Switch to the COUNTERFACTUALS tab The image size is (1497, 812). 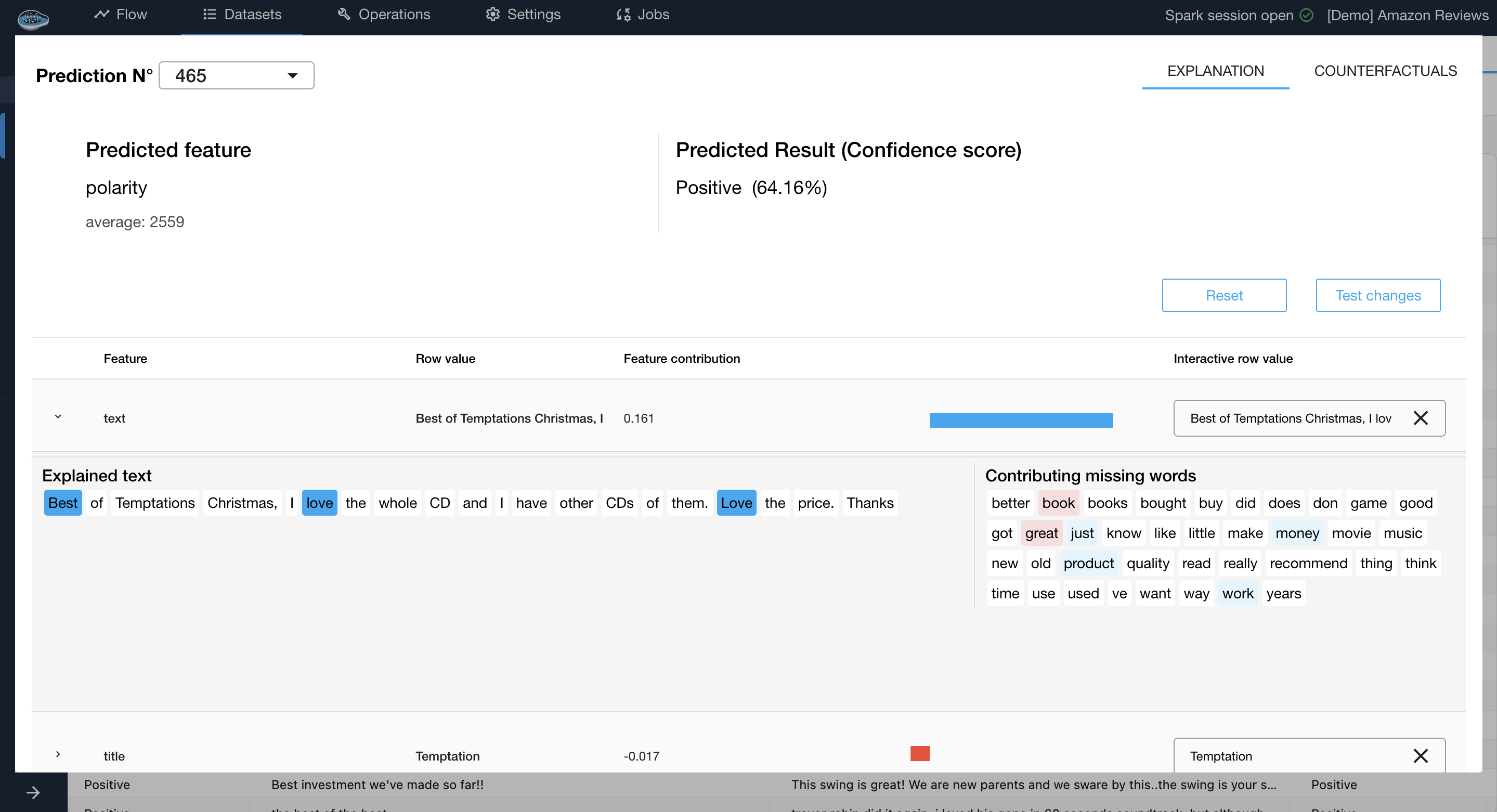click(1385, 70)
